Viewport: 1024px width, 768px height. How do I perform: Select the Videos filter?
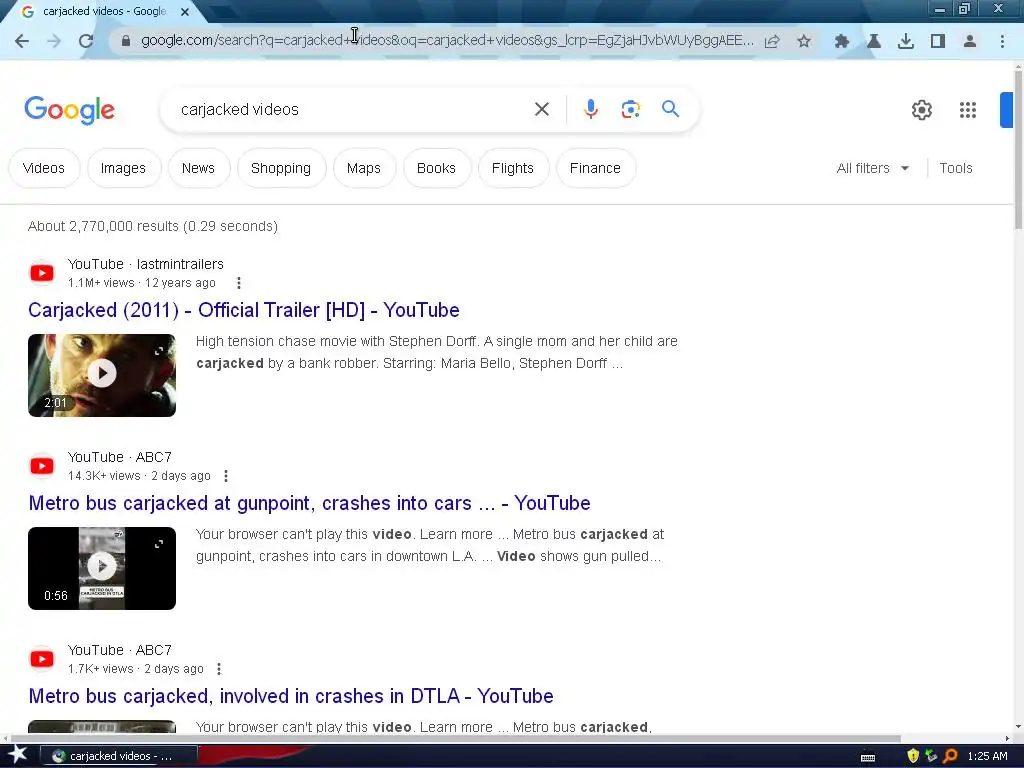44,168
